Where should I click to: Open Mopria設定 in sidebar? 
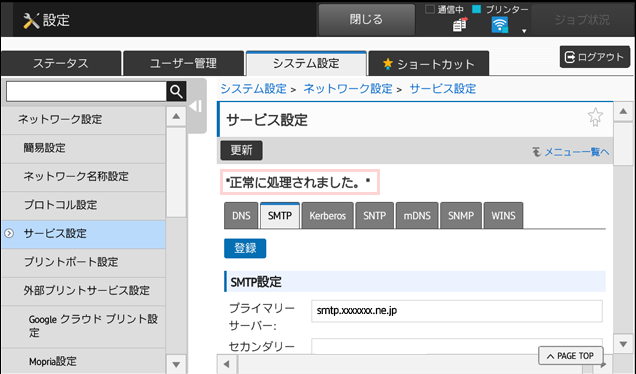[x=84, y=361]
